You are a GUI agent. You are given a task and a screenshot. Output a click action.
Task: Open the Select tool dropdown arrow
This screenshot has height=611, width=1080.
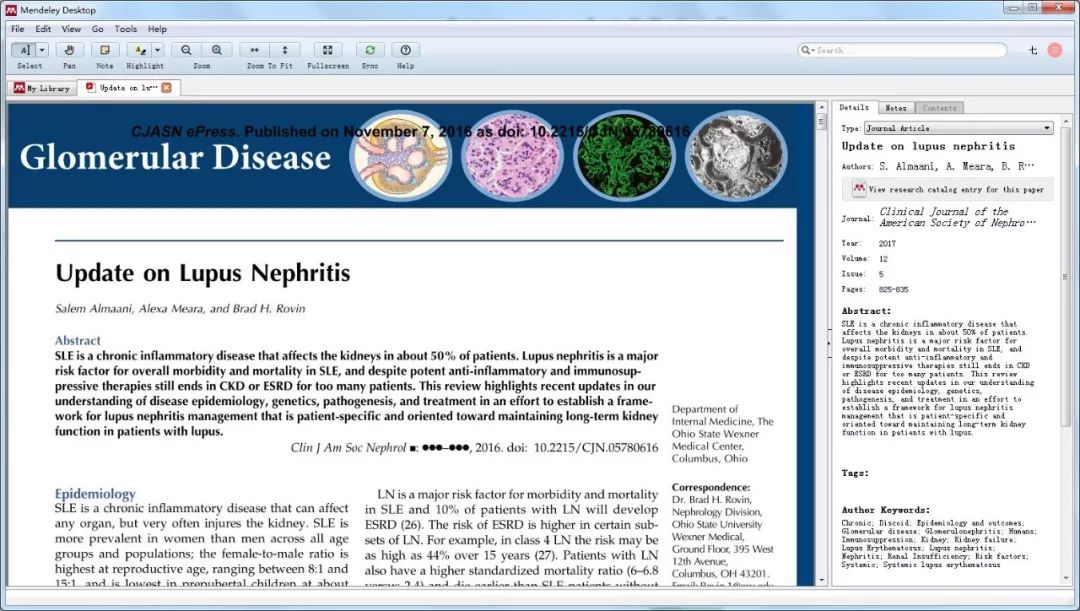coord(42,50)
